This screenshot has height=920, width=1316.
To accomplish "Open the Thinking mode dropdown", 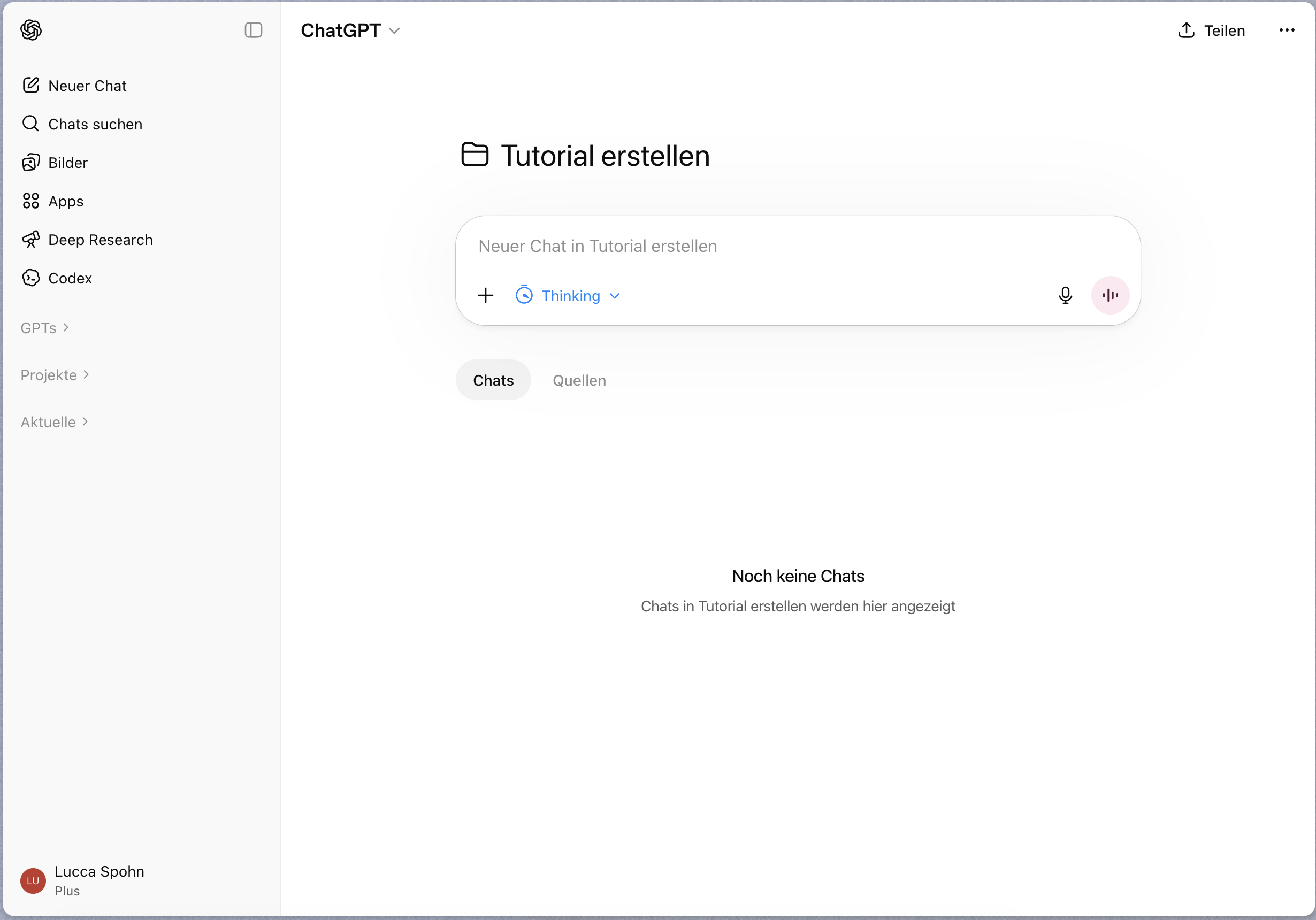I will point(568,296).
